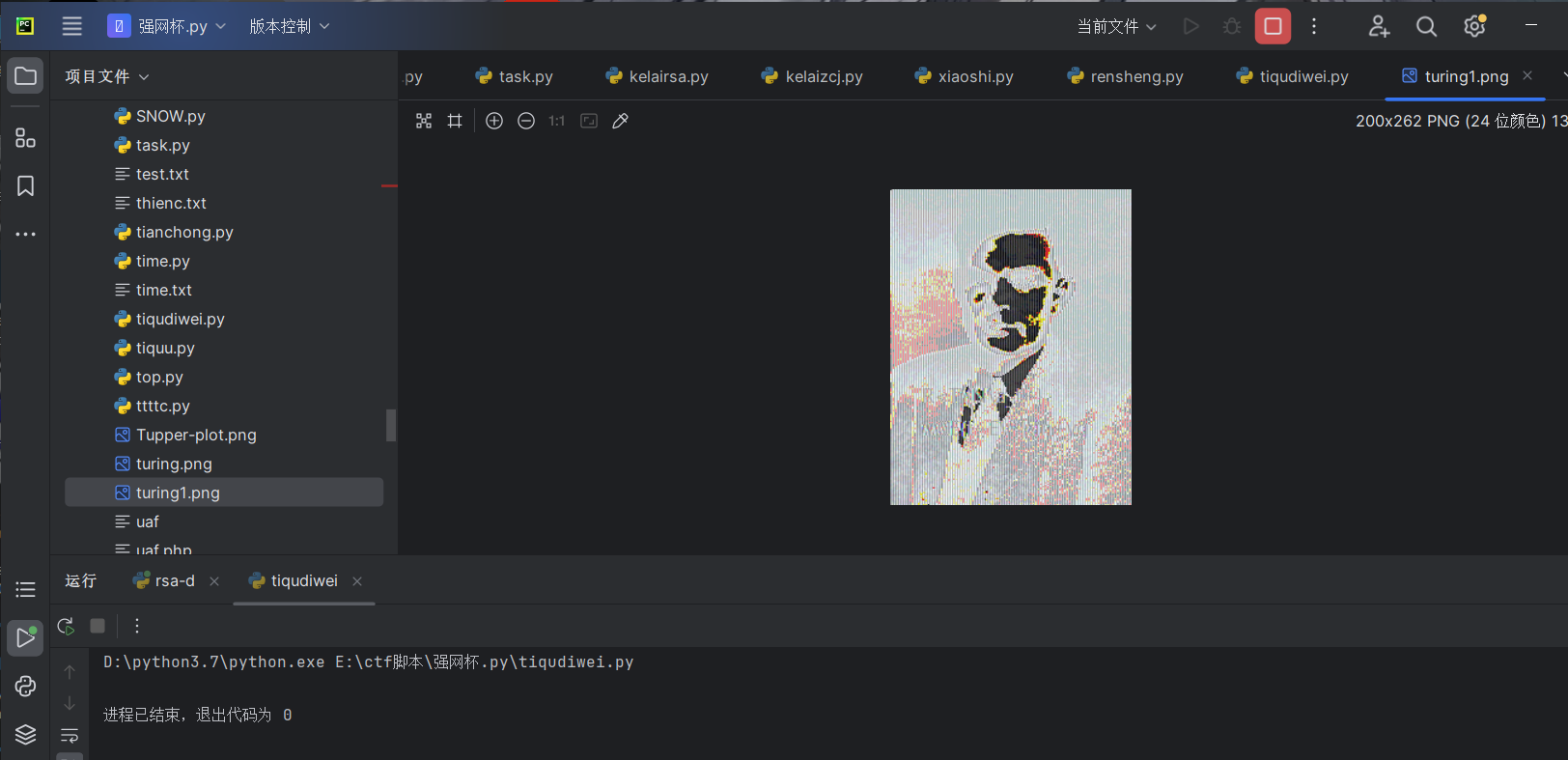Jump down the stack trace arrow
Screen dimensions: 1568x760
point(70,703)
